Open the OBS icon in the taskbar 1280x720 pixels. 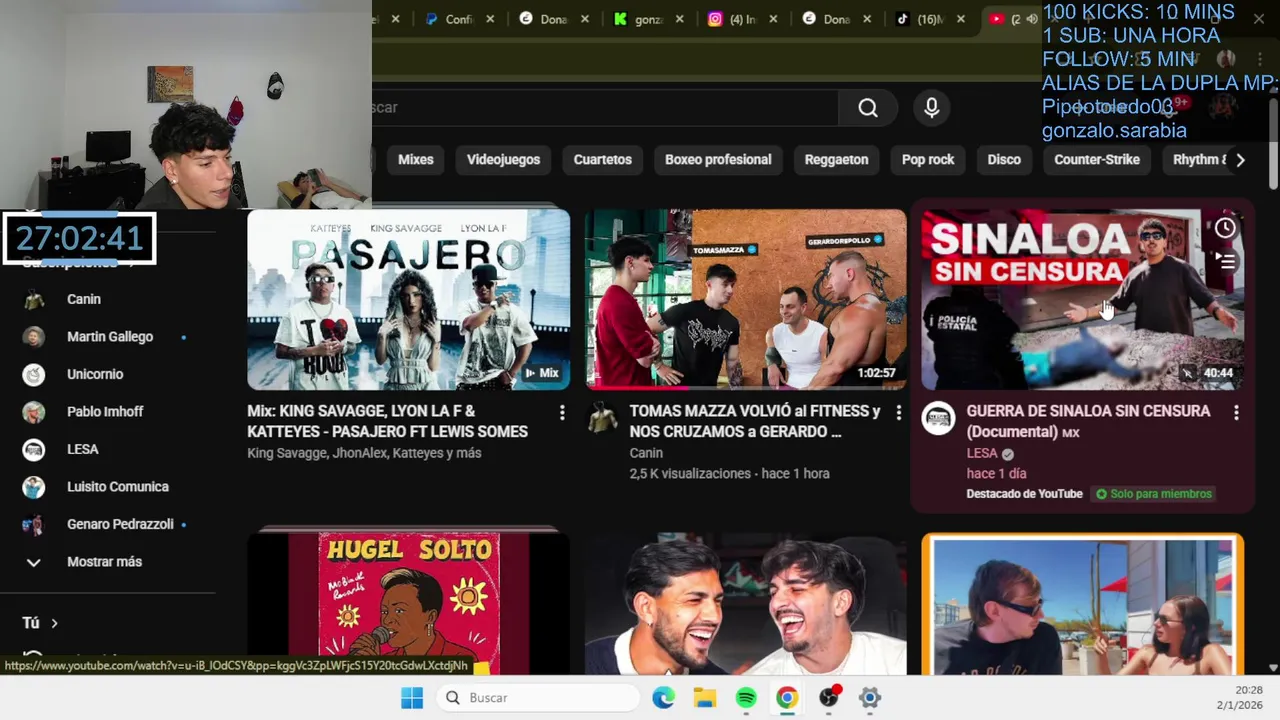coord(829,698)
